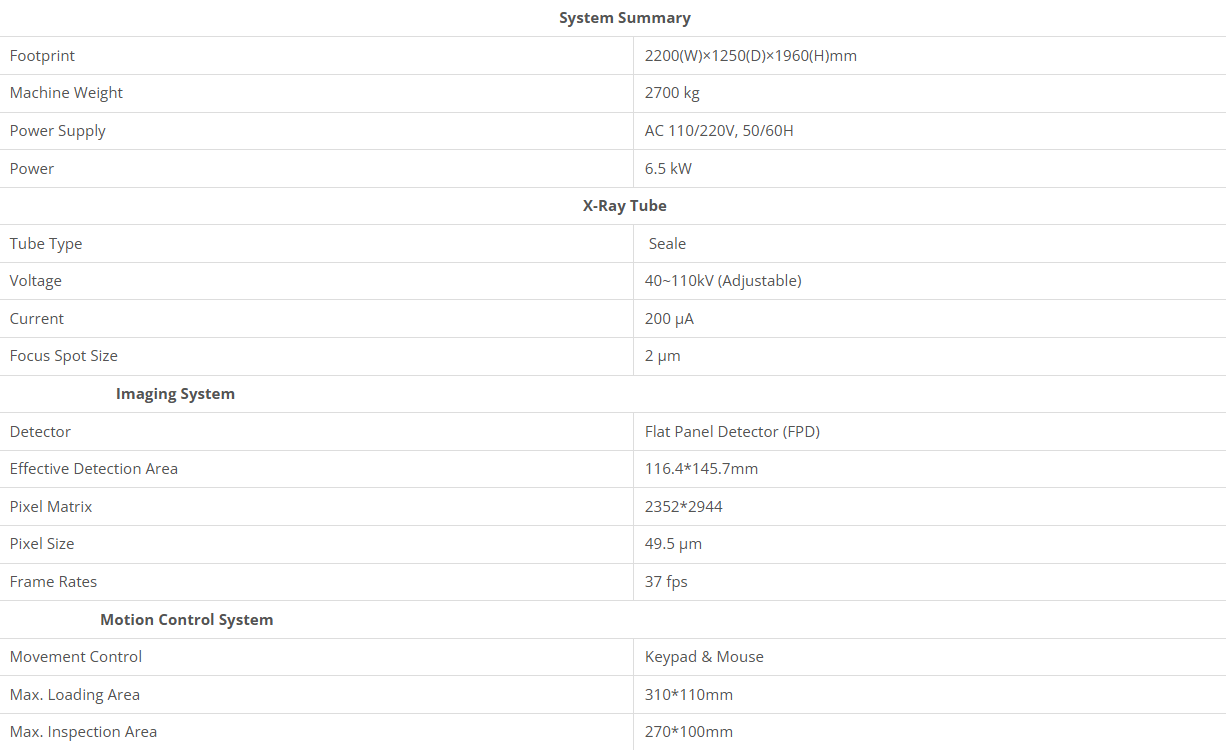Screen dimensions: 1226x750
Task: Click the 40~110kV (Adjustable) voltage value
Action: click(723, 281)
